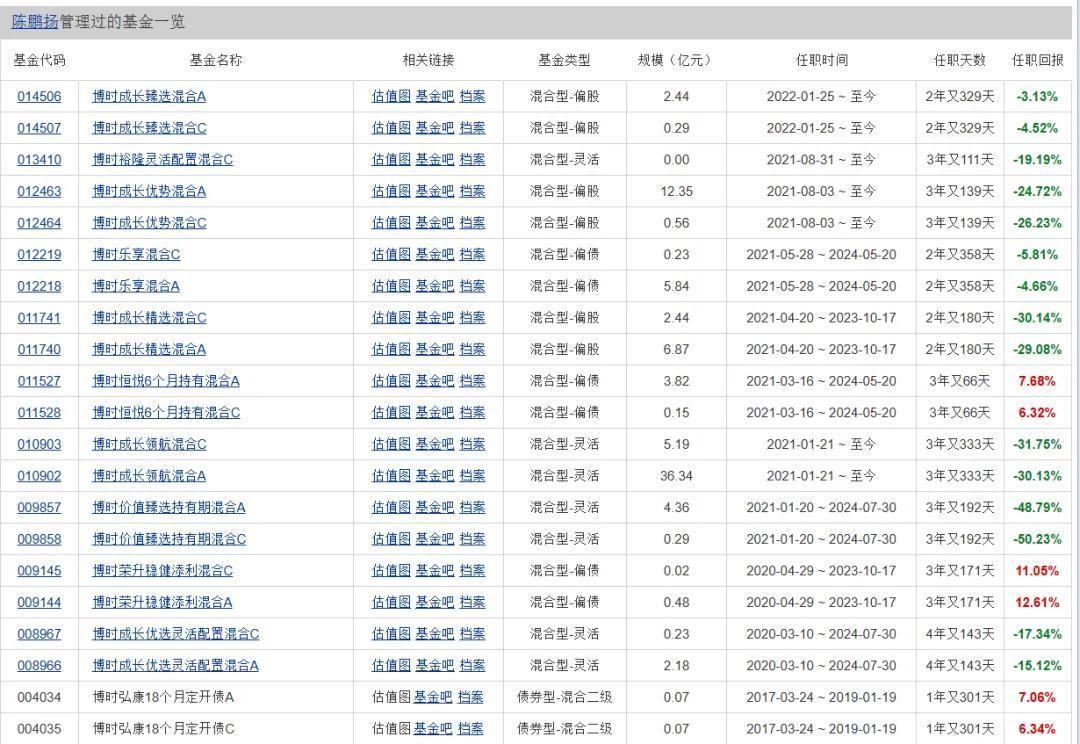
Task: Open fund code 008966 link
Action: coord(39,666)
